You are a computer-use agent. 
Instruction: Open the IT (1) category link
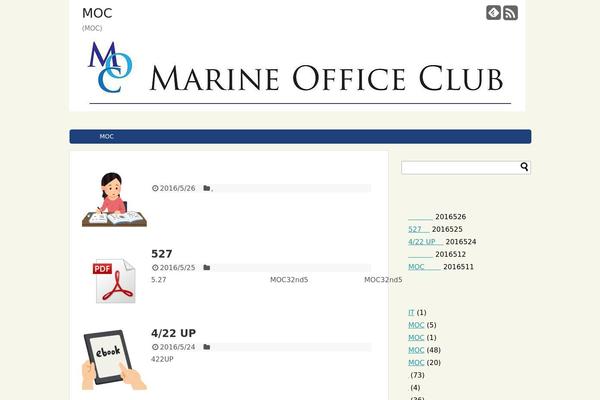(411, 313)
